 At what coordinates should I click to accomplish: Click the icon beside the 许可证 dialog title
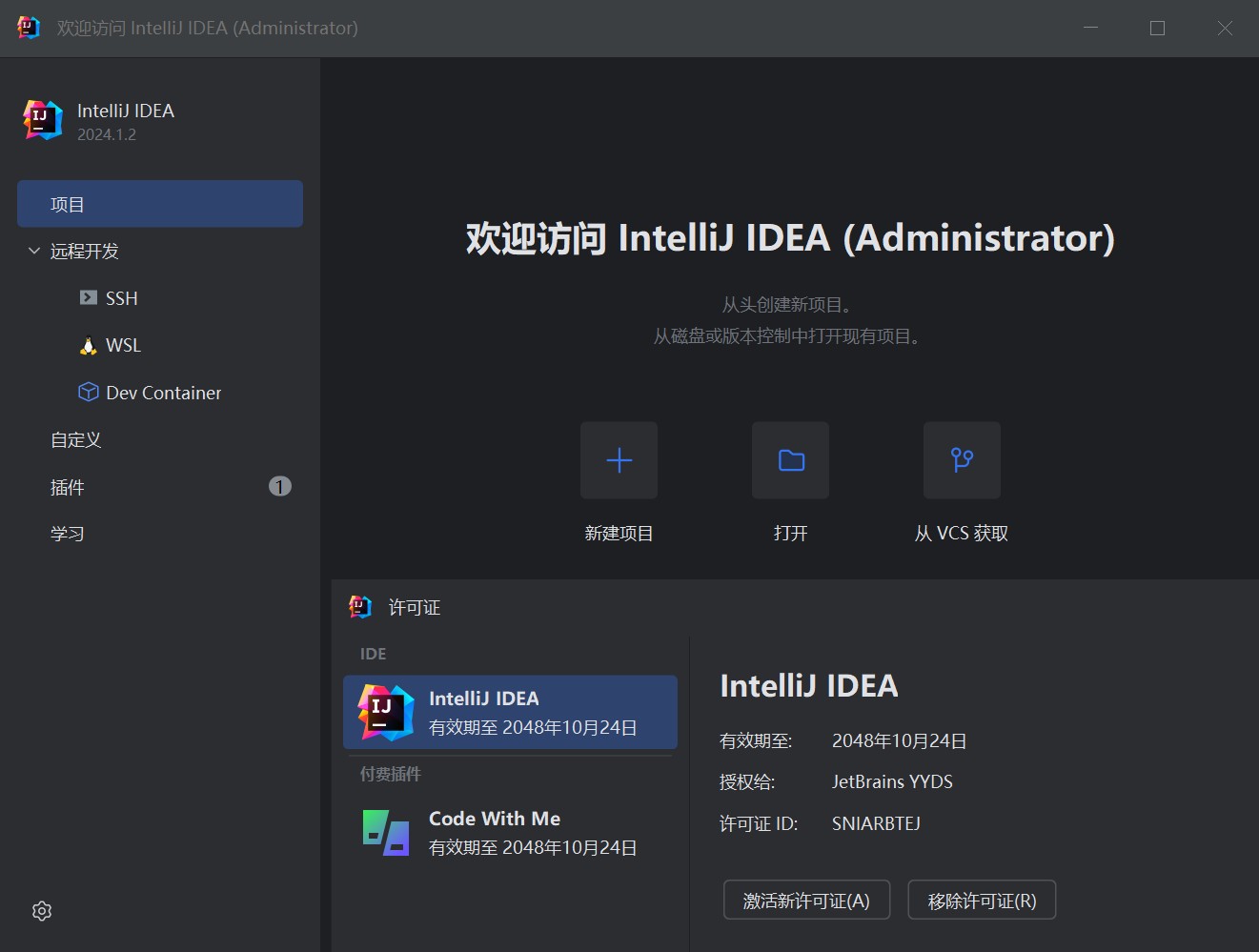pos(360,606)
